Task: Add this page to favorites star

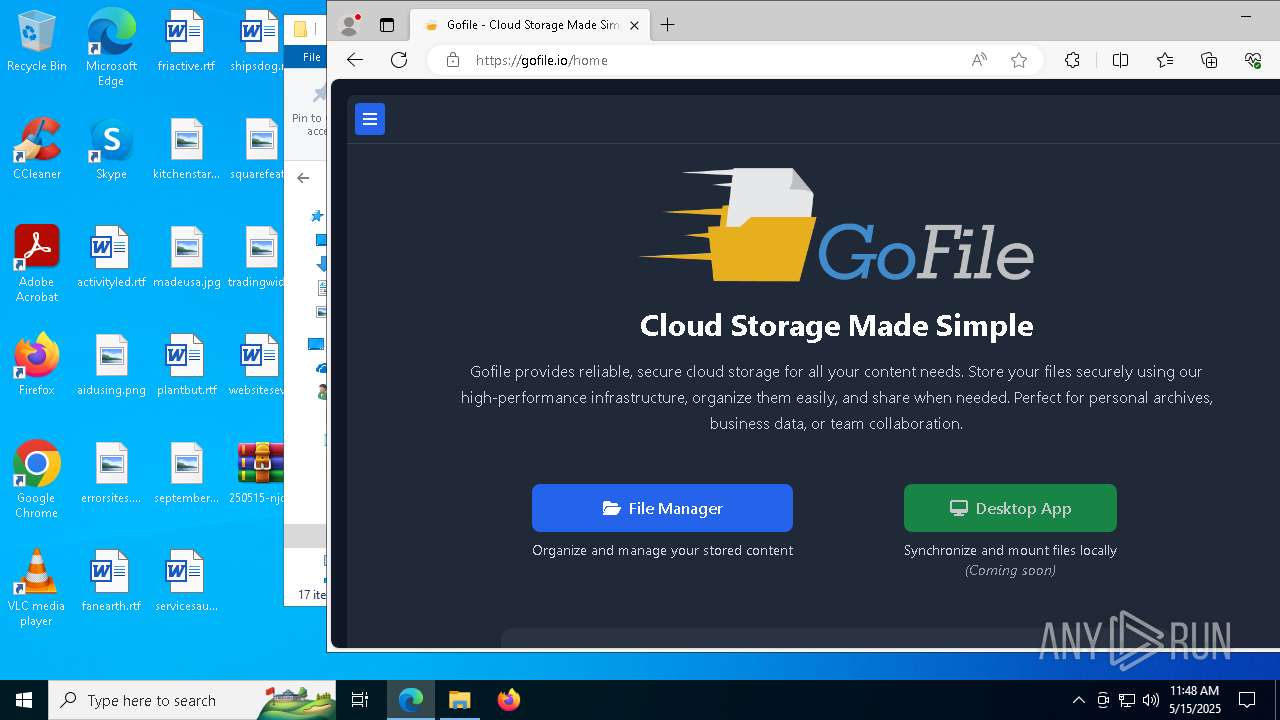Action: point(1019,60)
